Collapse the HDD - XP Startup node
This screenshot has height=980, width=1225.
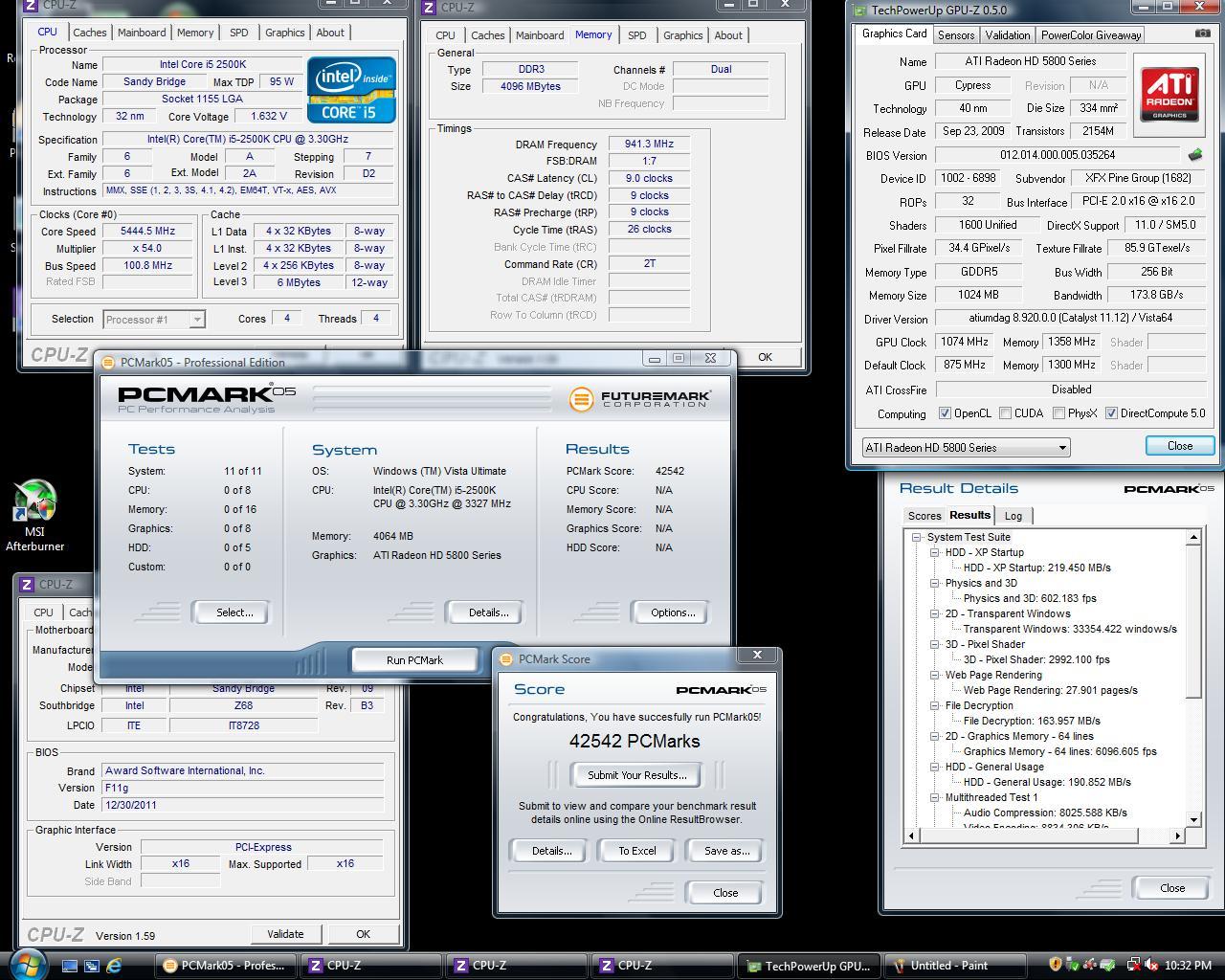[x=934, y=552]
